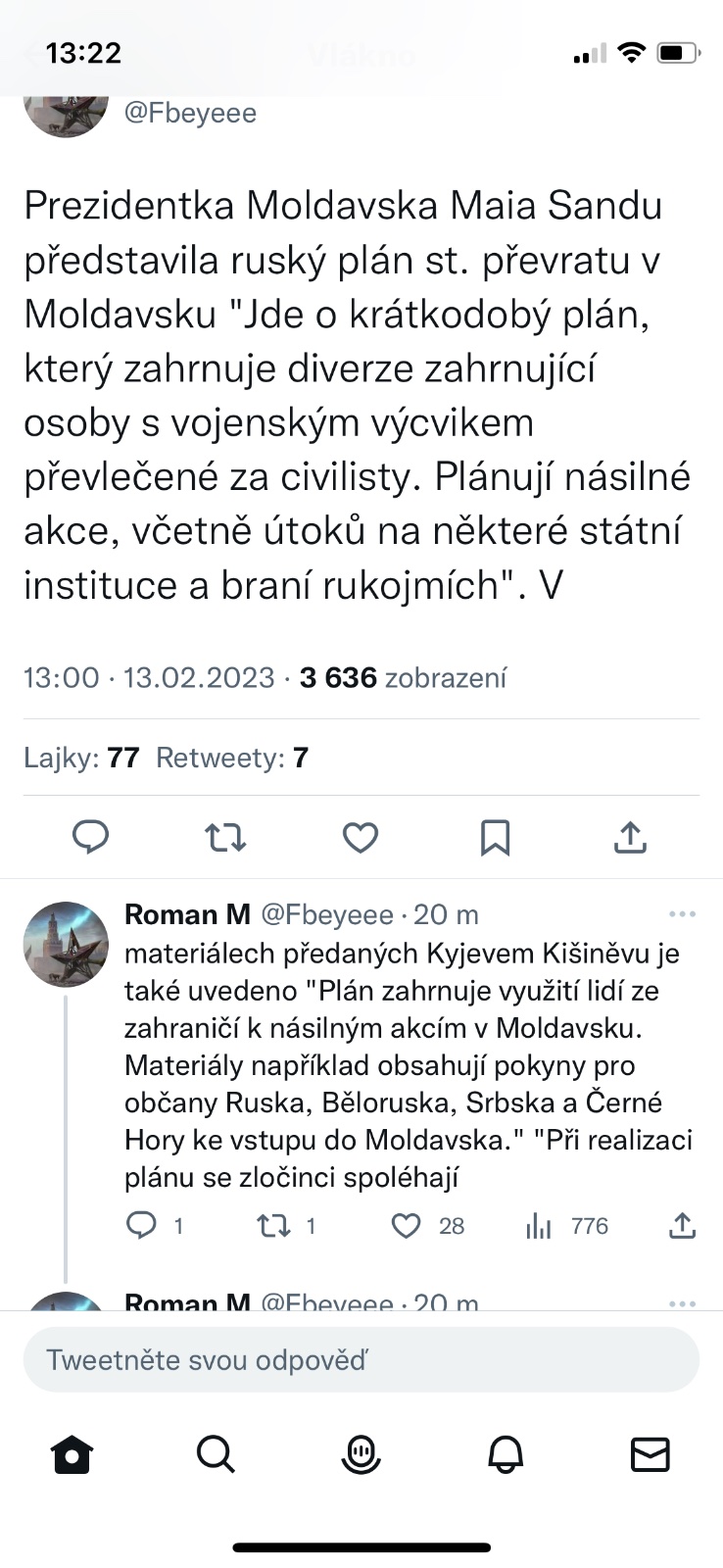Open the 'Retweety: 7' retweets list

[x=232, y=758]
